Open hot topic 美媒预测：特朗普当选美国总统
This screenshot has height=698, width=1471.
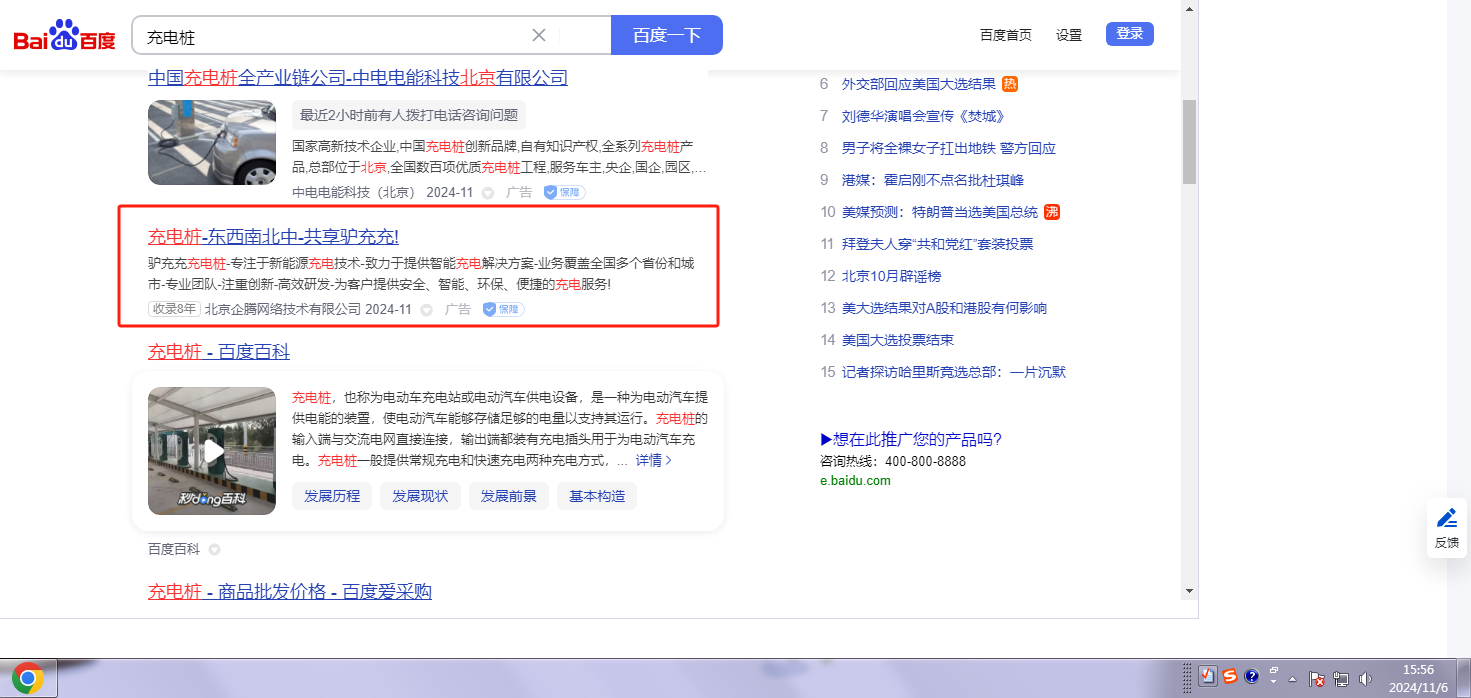pos(940,212)
